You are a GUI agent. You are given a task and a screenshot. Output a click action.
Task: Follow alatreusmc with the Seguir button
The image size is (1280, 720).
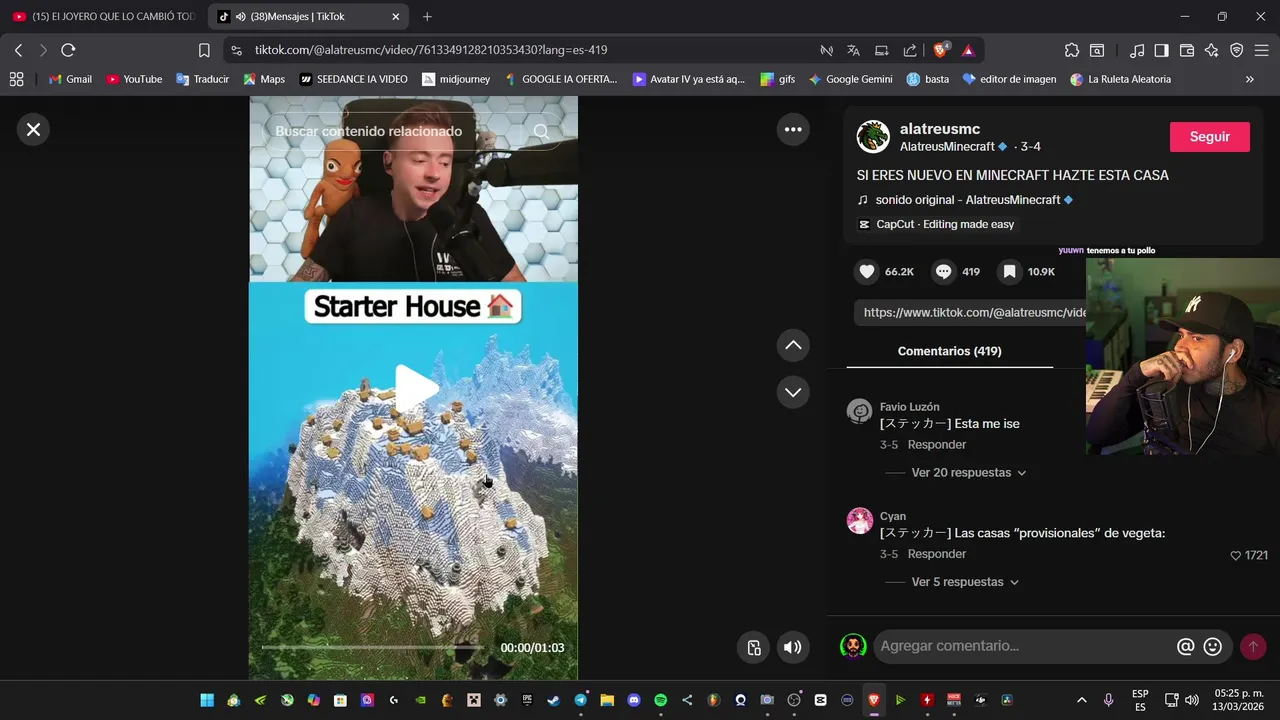pos(1210,137)
